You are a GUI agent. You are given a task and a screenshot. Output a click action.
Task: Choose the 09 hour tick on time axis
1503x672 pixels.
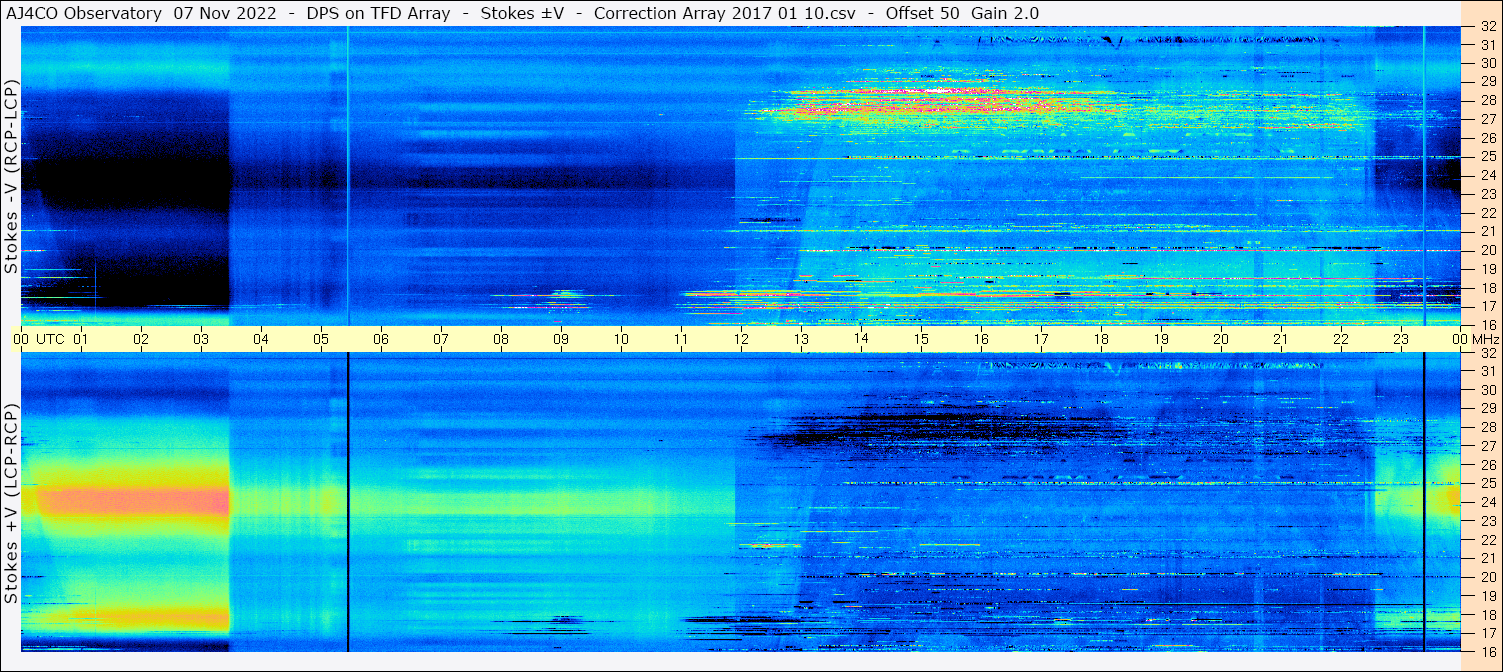(561, 339)
